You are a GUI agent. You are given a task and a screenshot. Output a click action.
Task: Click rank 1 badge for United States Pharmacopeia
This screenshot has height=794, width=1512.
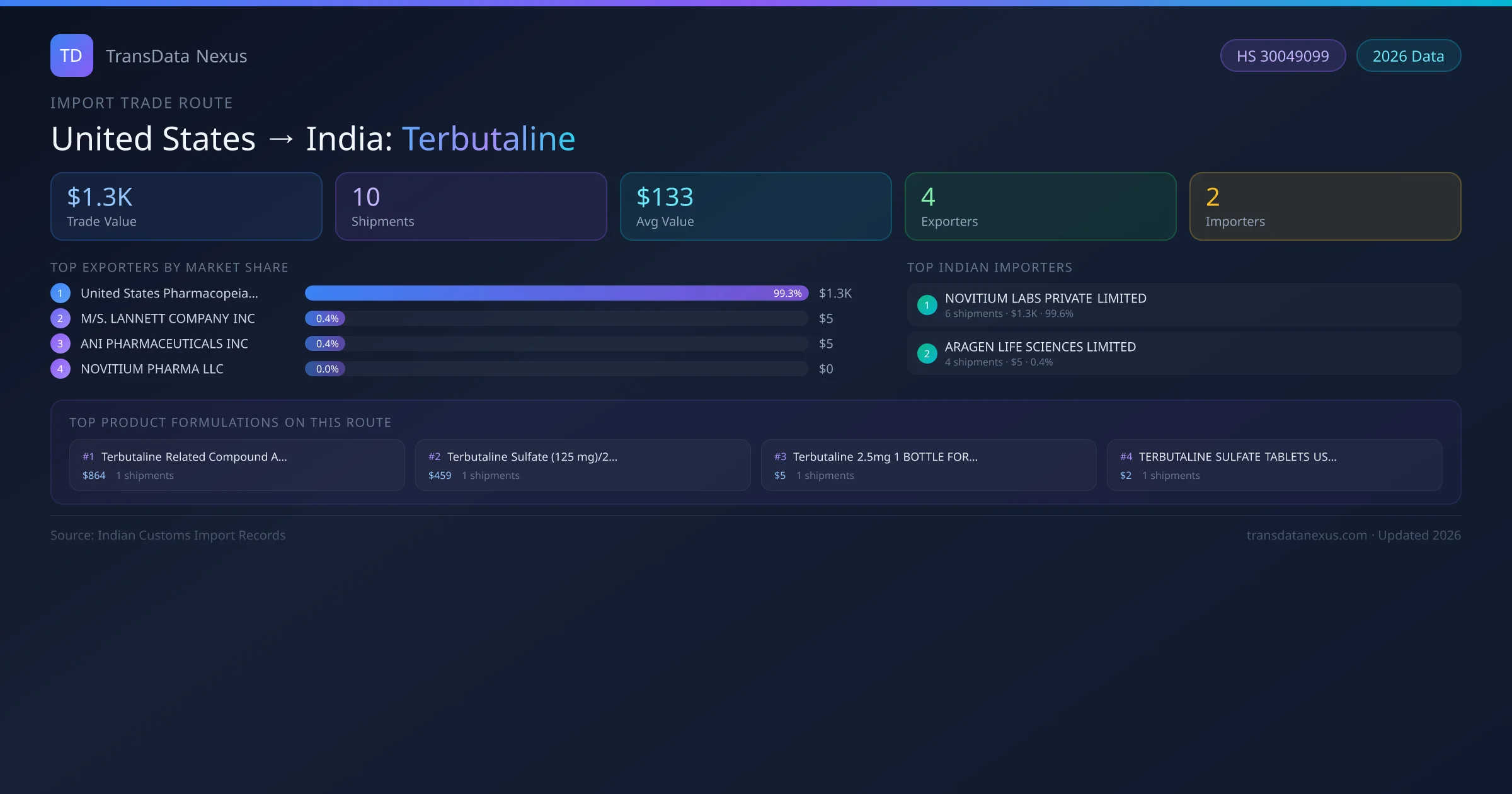(x=60, y=293)
